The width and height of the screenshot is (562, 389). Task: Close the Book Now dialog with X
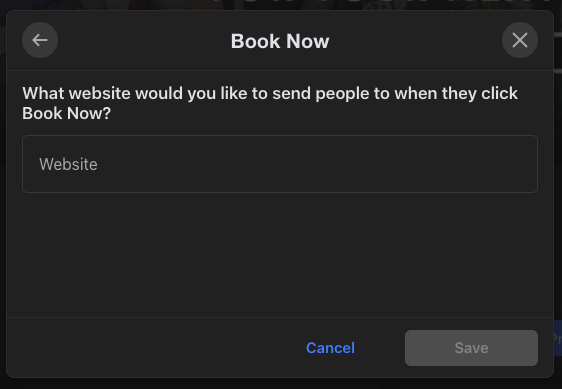(x=520, y=40)
